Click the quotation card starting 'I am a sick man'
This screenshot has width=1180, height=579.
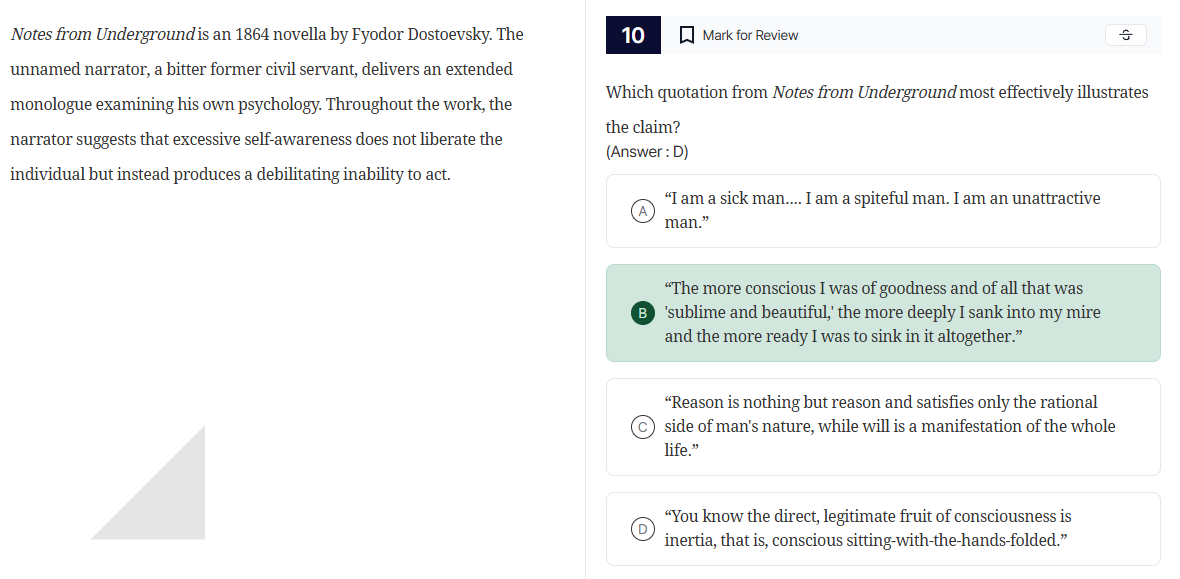pos(883,211)
